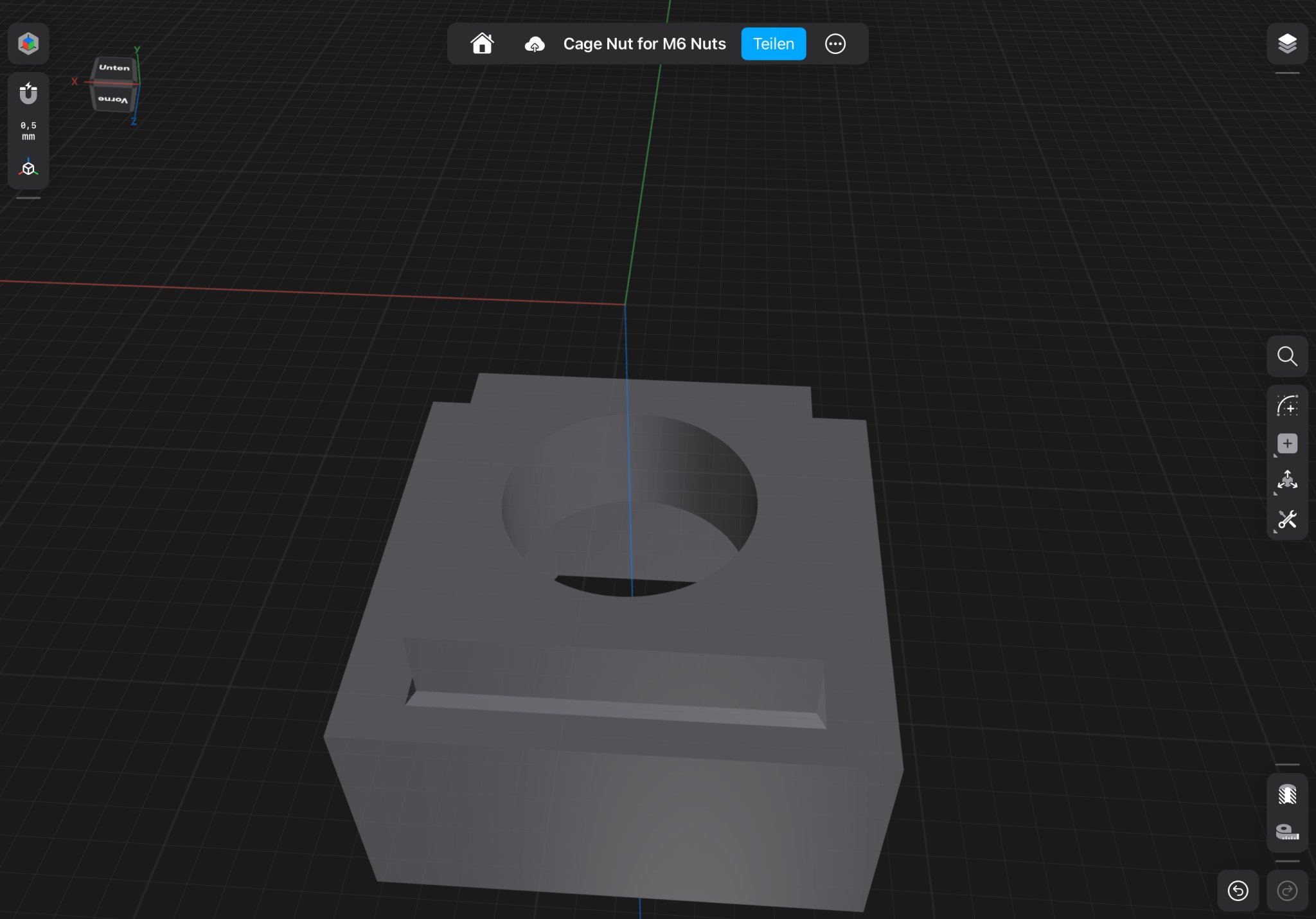Select the Sketch arc tool
The height and width of the screenshot is (919, 1316).
[1287, 406]
